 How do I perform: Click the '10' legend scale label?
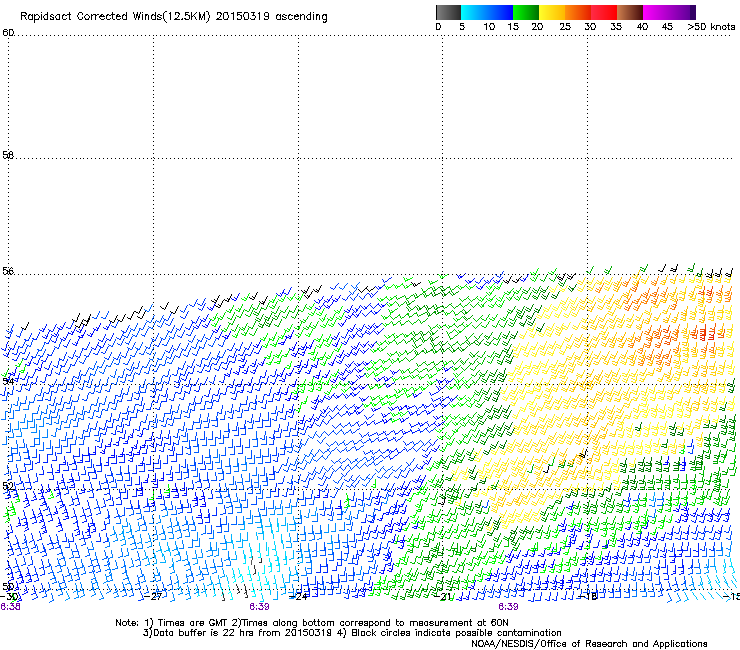pos(489,27)
